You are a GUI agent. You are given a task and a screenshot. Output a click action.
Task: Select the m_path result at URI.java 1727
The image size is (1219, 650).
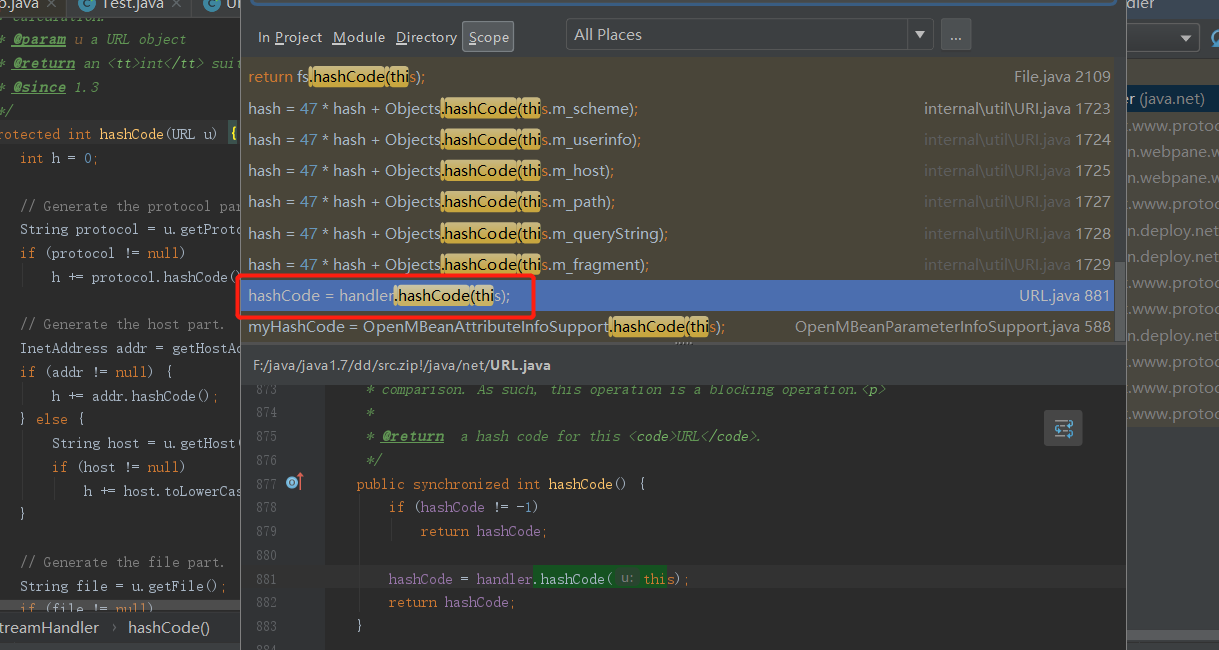(x=680, y=201)
